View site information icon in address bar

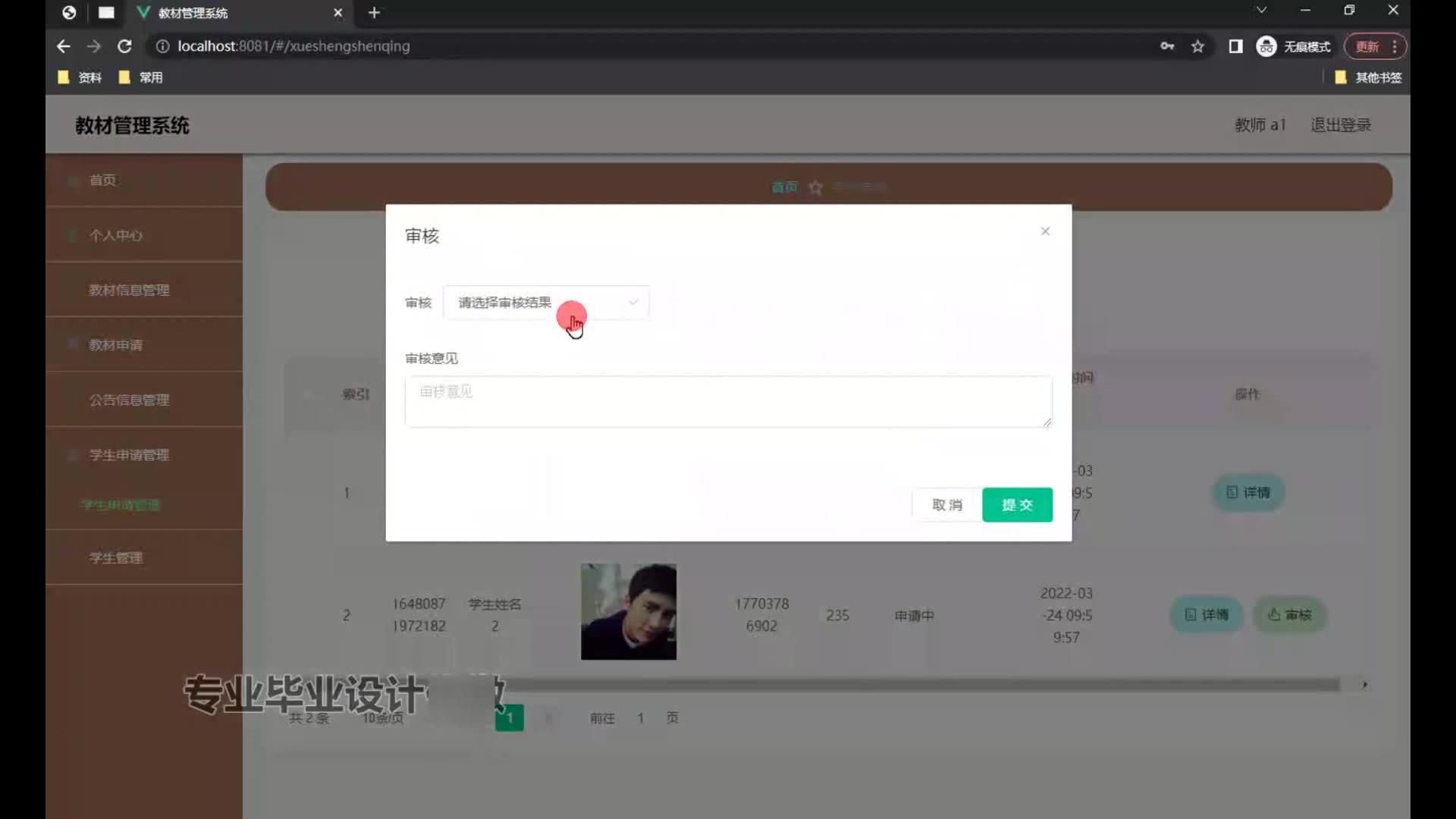(x=162, y=46)
